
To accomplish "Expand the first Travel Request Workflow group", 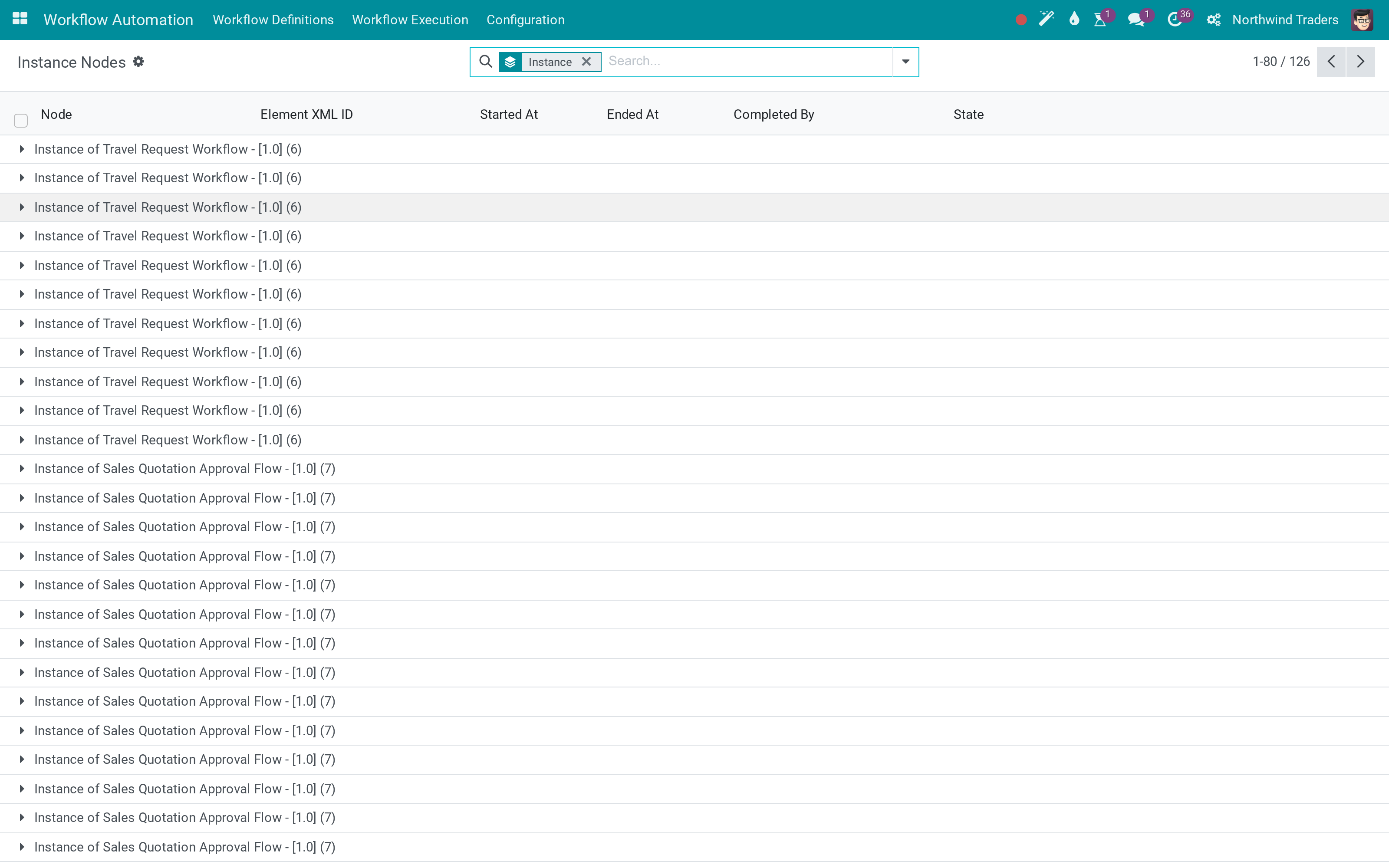I will point(22,149).
